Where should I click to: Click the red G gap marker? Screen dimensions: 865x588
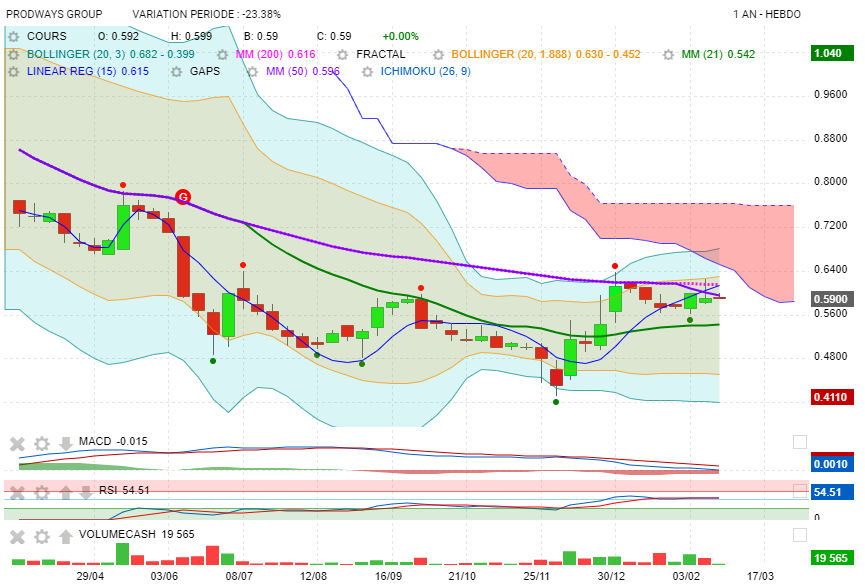tap(183, 196)
